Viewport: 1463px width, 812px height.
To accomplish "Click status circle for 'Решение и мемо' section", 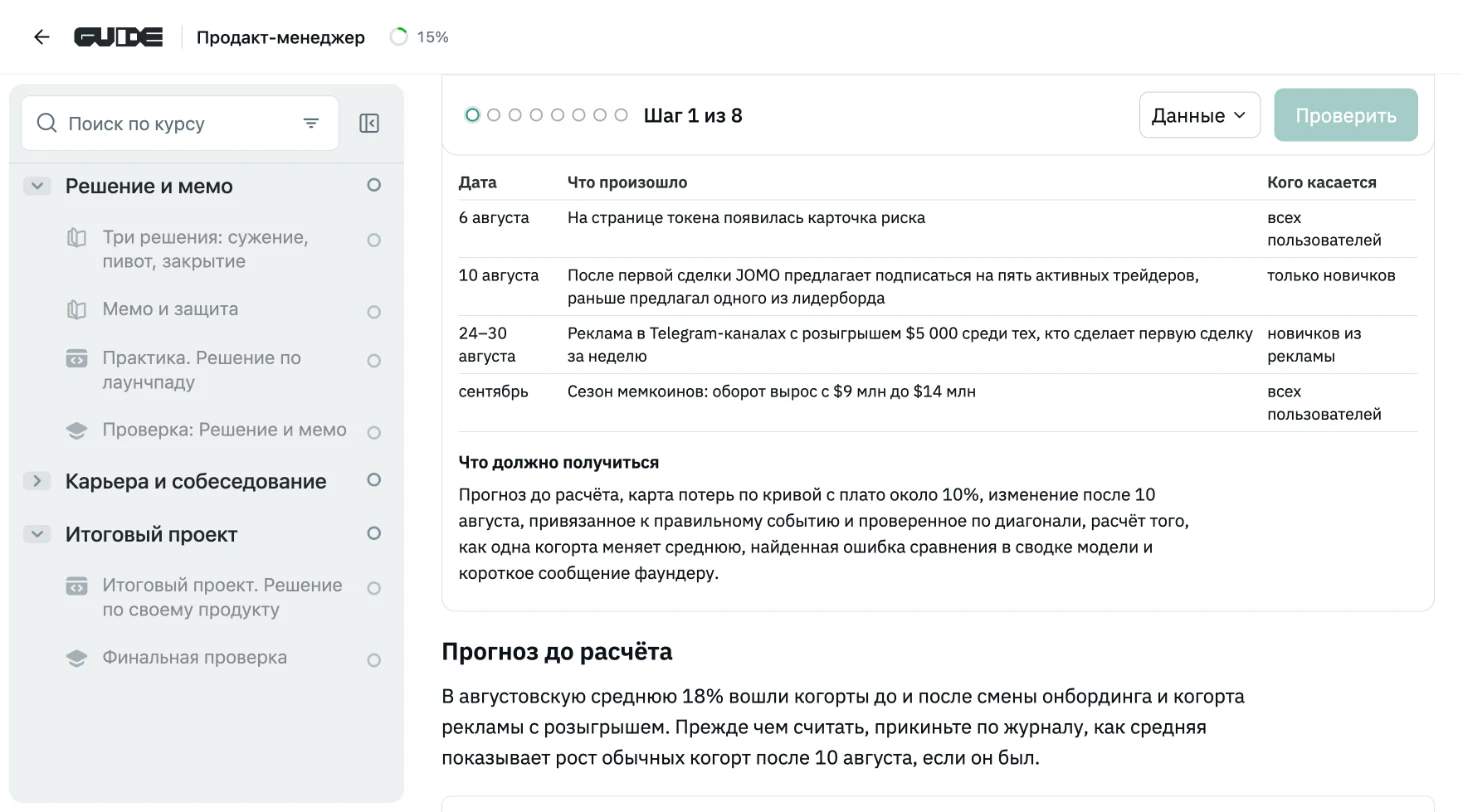I will 374,185.
